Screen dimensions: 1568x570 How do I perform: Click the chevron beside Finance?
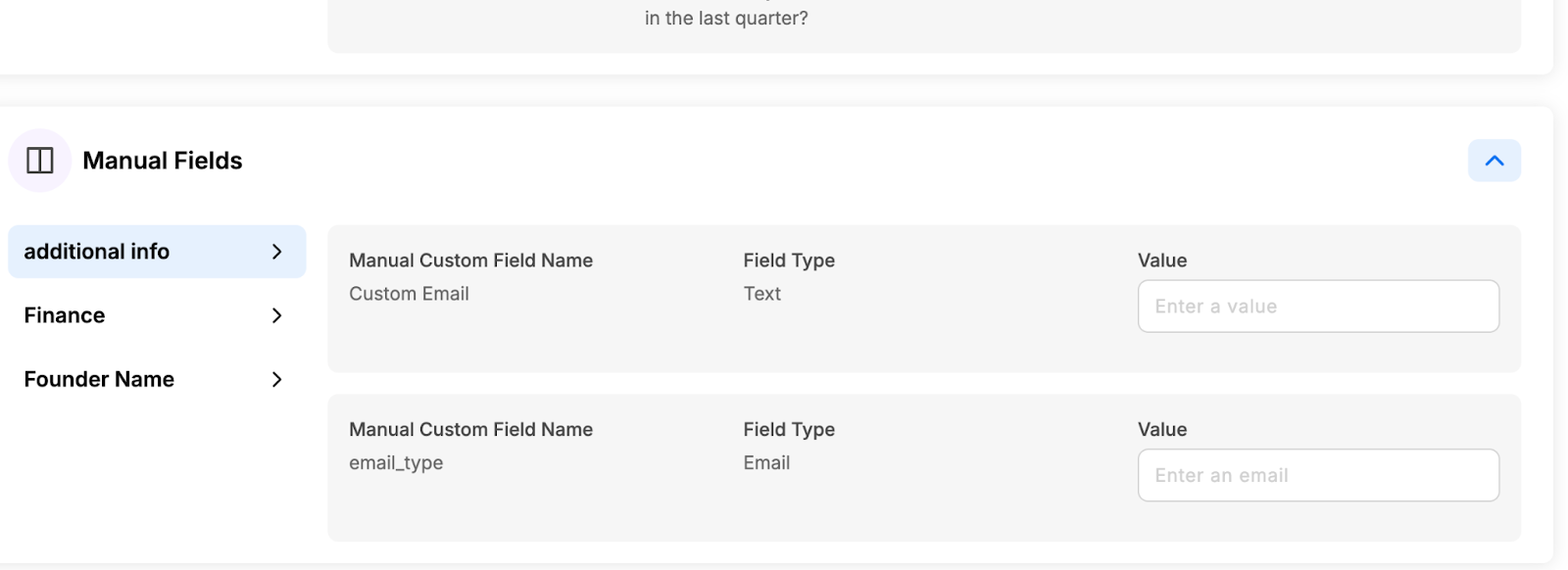[276, 315]
